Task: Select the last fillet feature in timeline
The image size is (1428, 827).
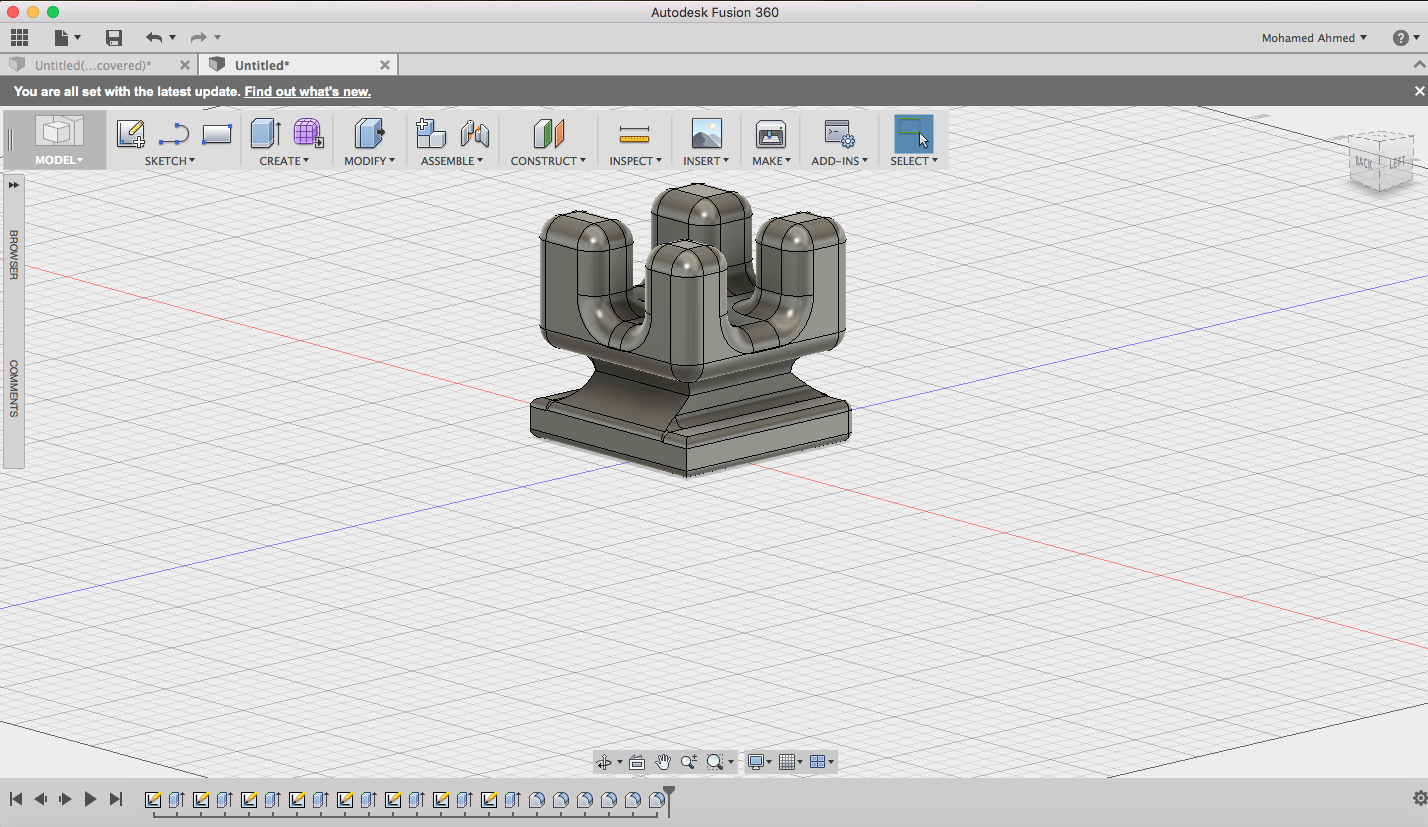Action: point(657,800)
